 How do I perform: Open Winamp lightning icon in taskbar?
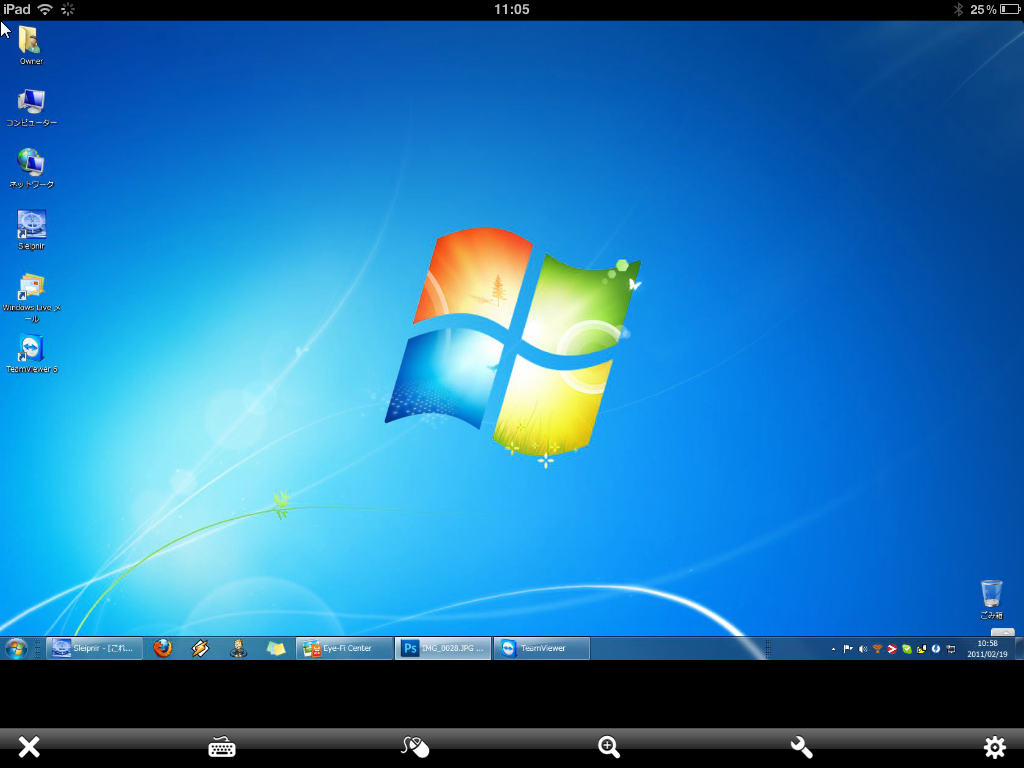coord(200,648)
